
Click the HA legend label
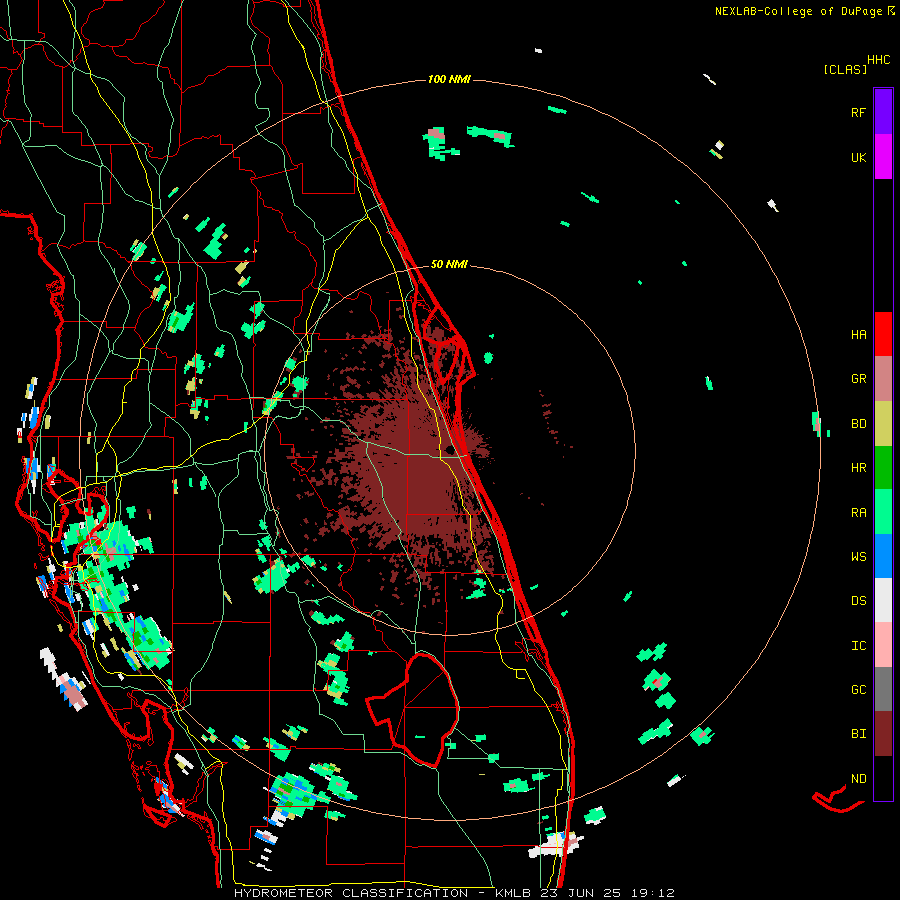click(x=858, y=334)
